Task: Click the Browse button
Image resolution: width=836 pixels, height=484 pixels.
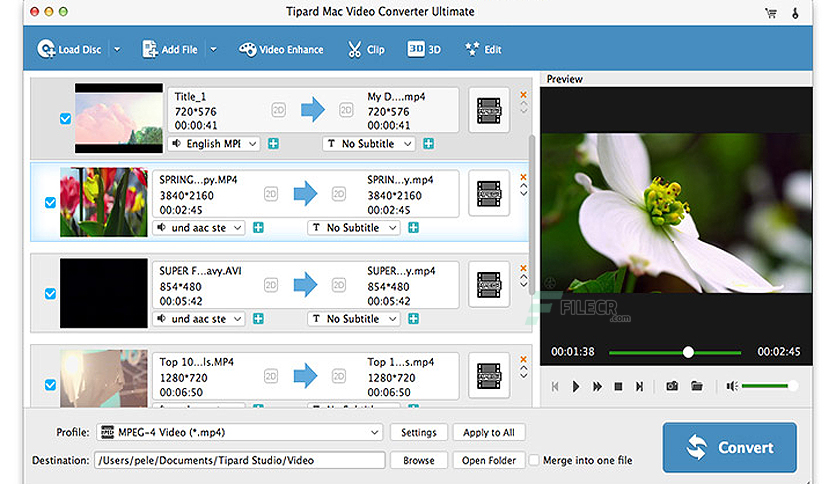Action: coord(419,460)
